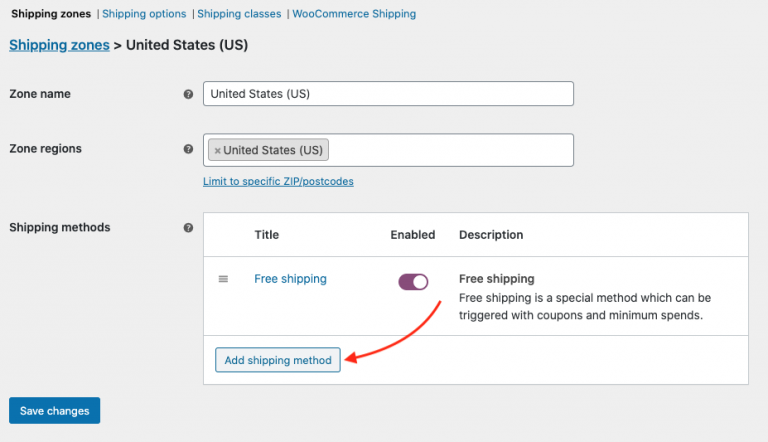Click inside the Zone regions selection box
Screen dimensions: 768x442
click(451, 150)
